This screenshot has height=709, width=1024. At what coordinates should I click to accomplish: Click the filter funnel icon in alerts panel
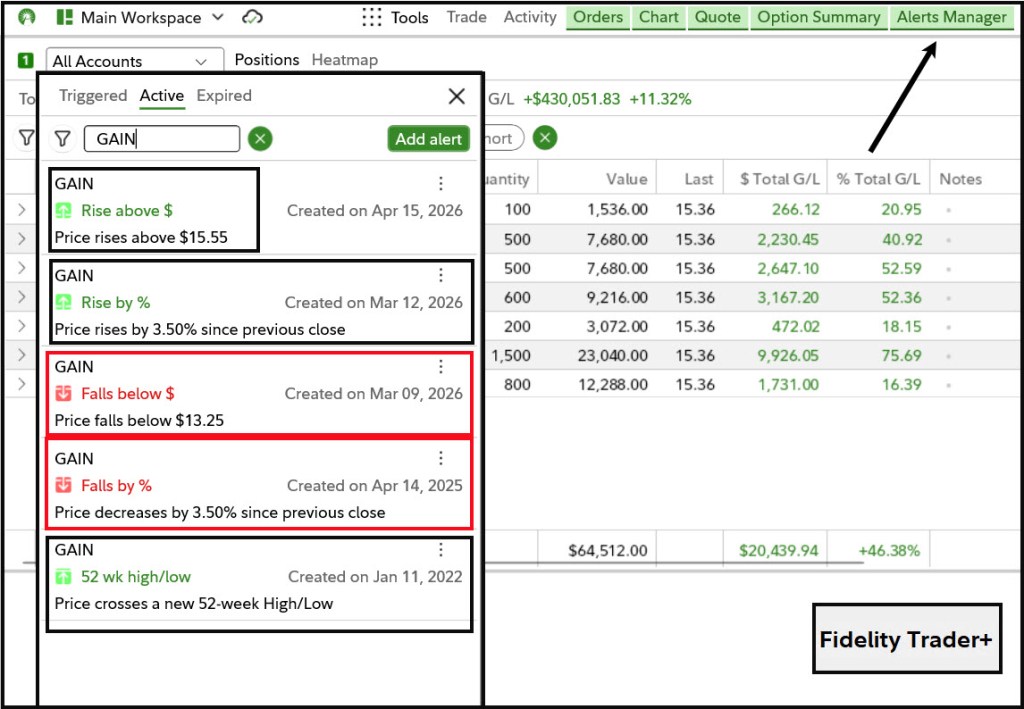click(62, 139)
